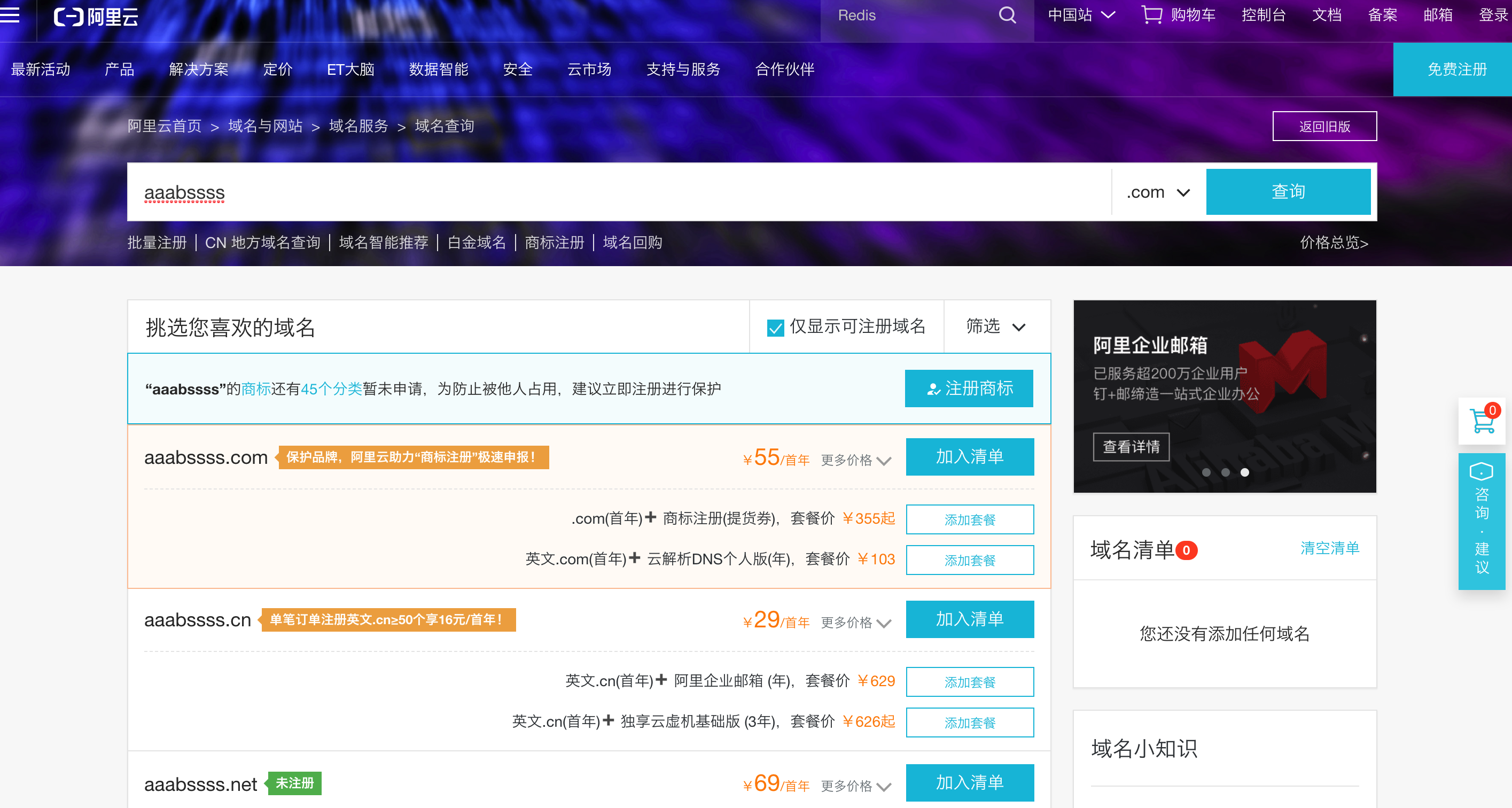
Task: Open the hamburger menu icon
Action: pos(10,14)
